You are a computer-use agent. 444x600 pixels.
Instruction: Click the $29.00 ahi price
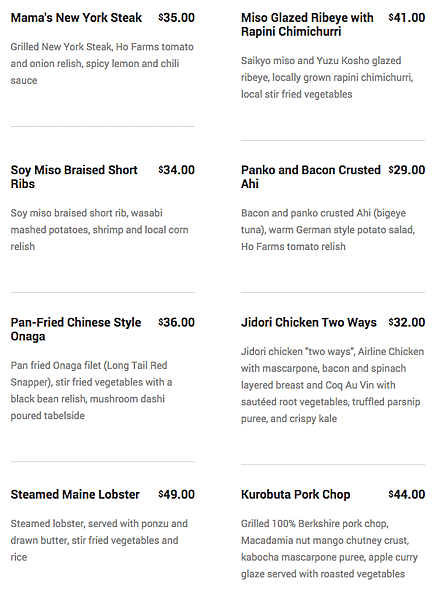(406, 170)
